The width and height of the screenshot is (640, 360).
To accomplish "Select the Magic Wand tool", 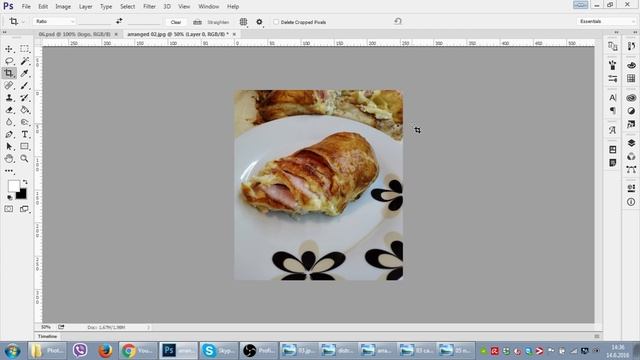I will pyautogui.click(x=24, y=61).
